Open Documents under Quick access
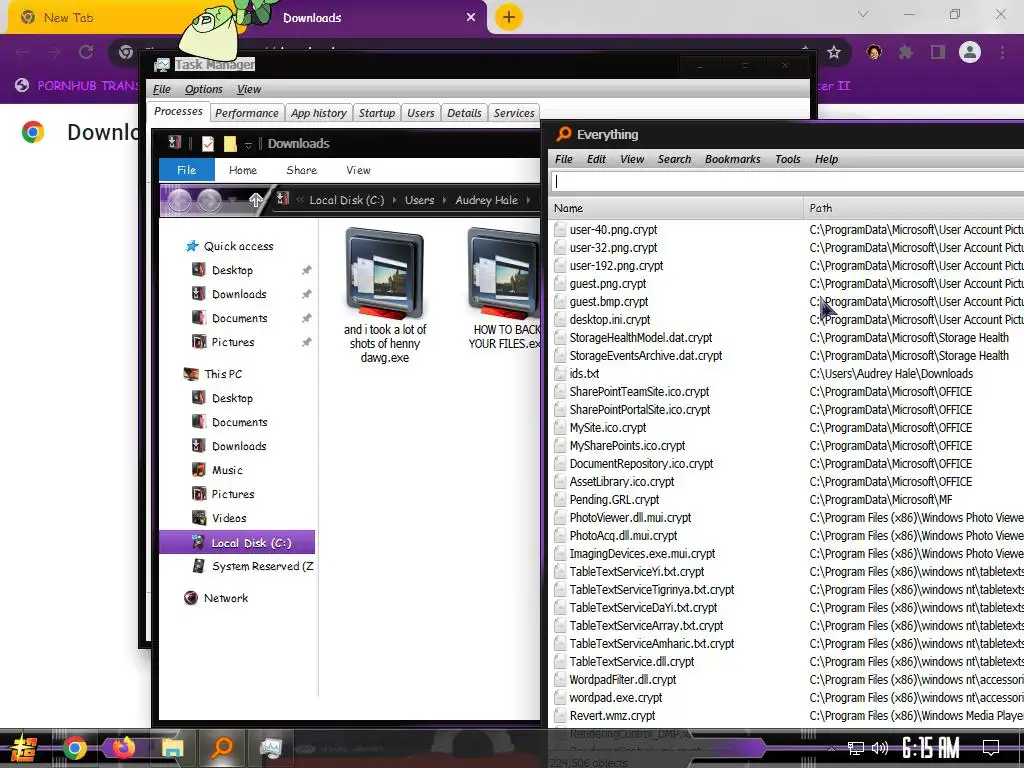Screen dimensions: 1024x768 pyautogui.click(x=239, y=318)
